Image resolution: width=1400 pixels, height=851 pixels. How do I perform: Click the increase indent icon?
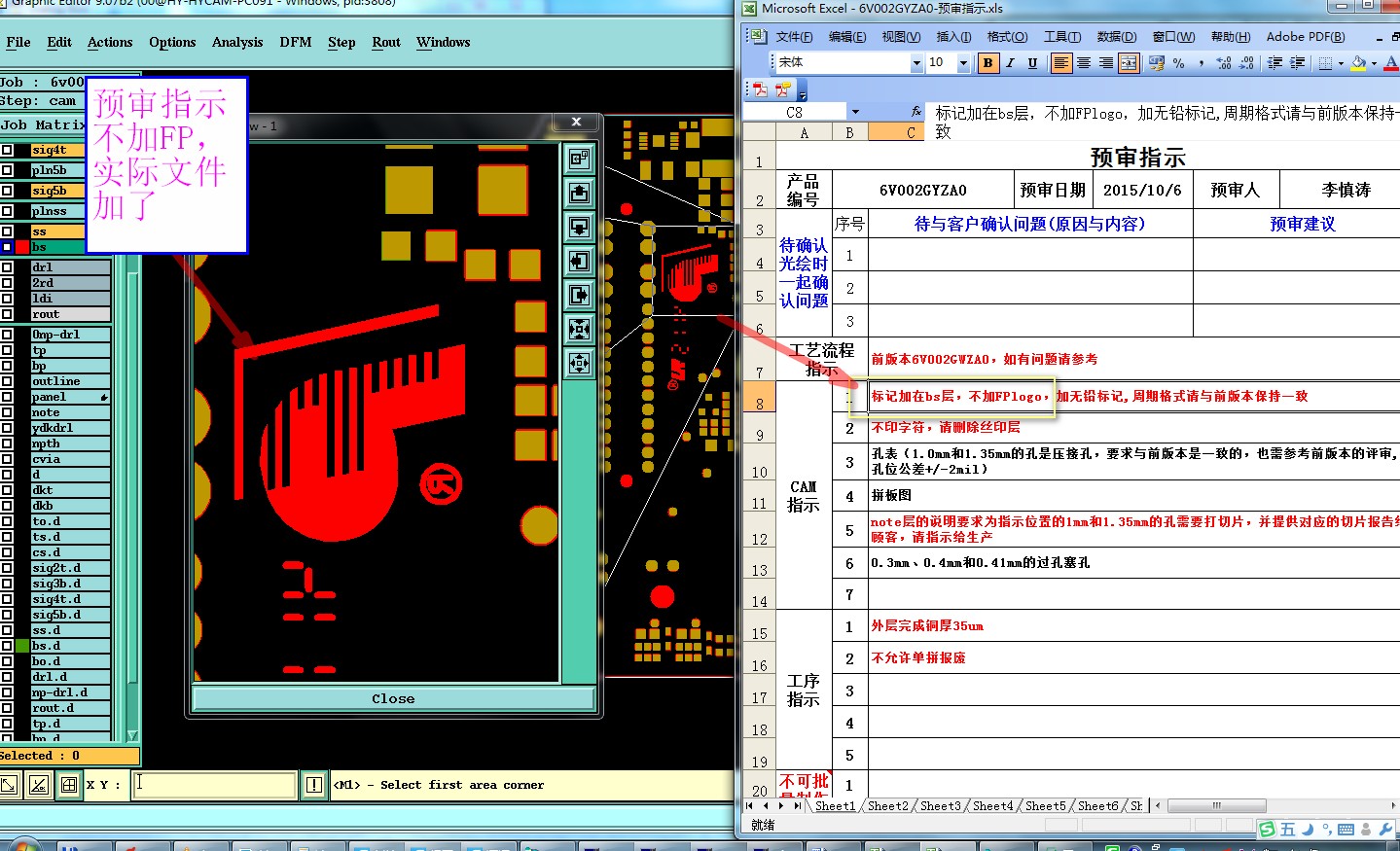tap(1297, 63)
